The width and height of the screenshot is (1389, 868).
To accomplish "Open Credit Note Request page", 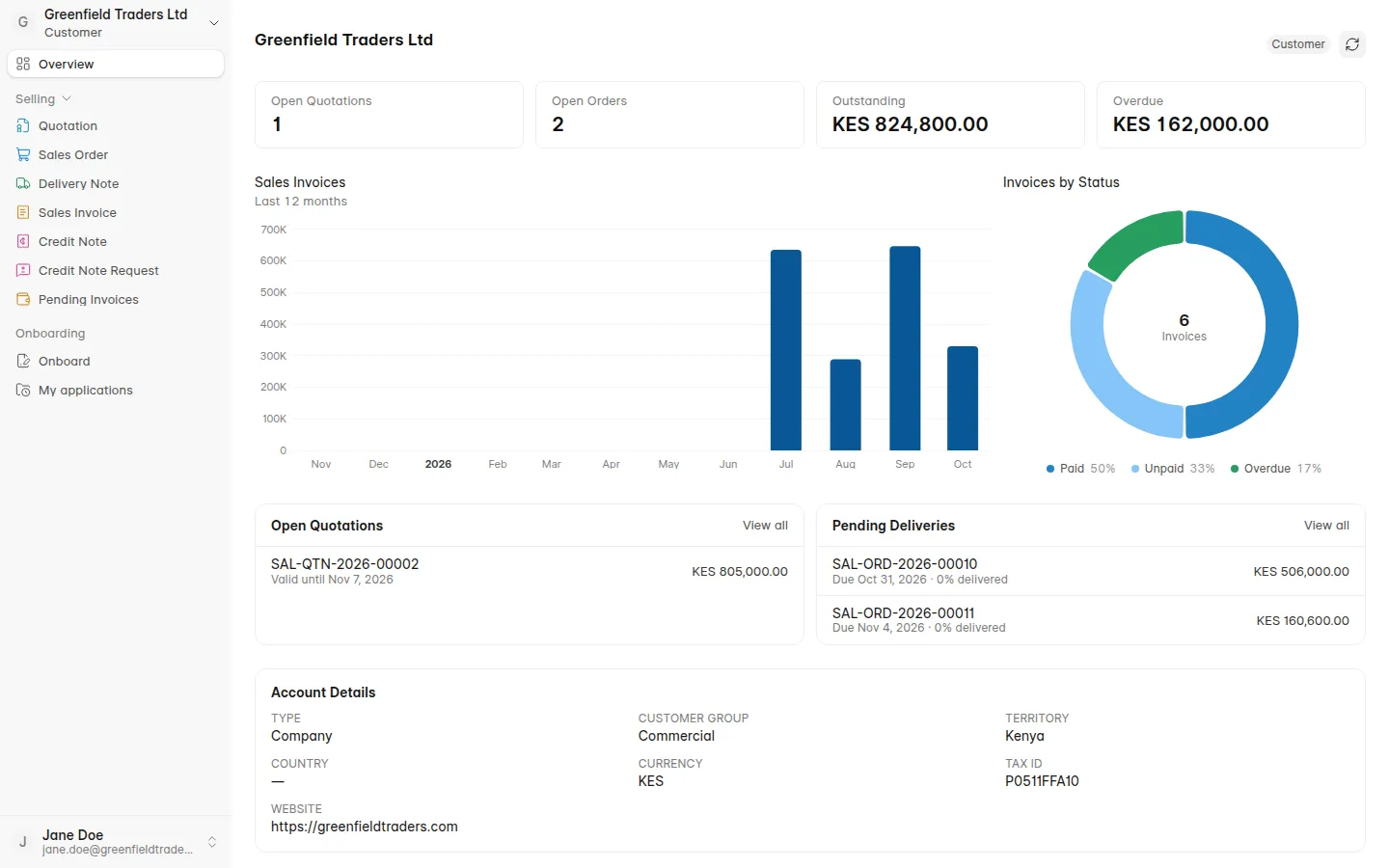I will click(x=116, y=270).
